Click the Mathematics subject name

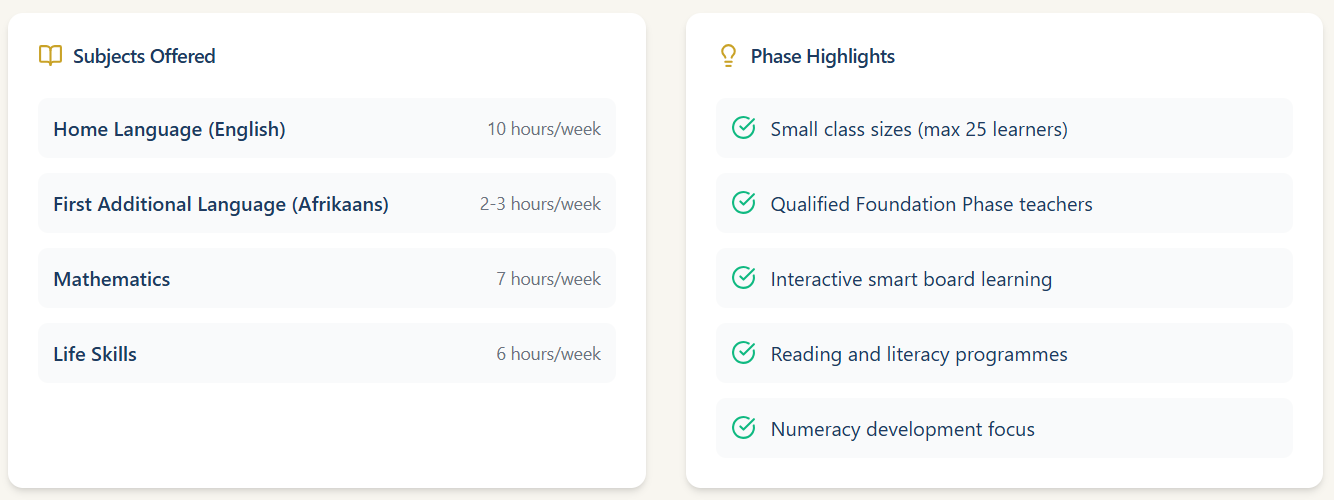click(112, 279)
